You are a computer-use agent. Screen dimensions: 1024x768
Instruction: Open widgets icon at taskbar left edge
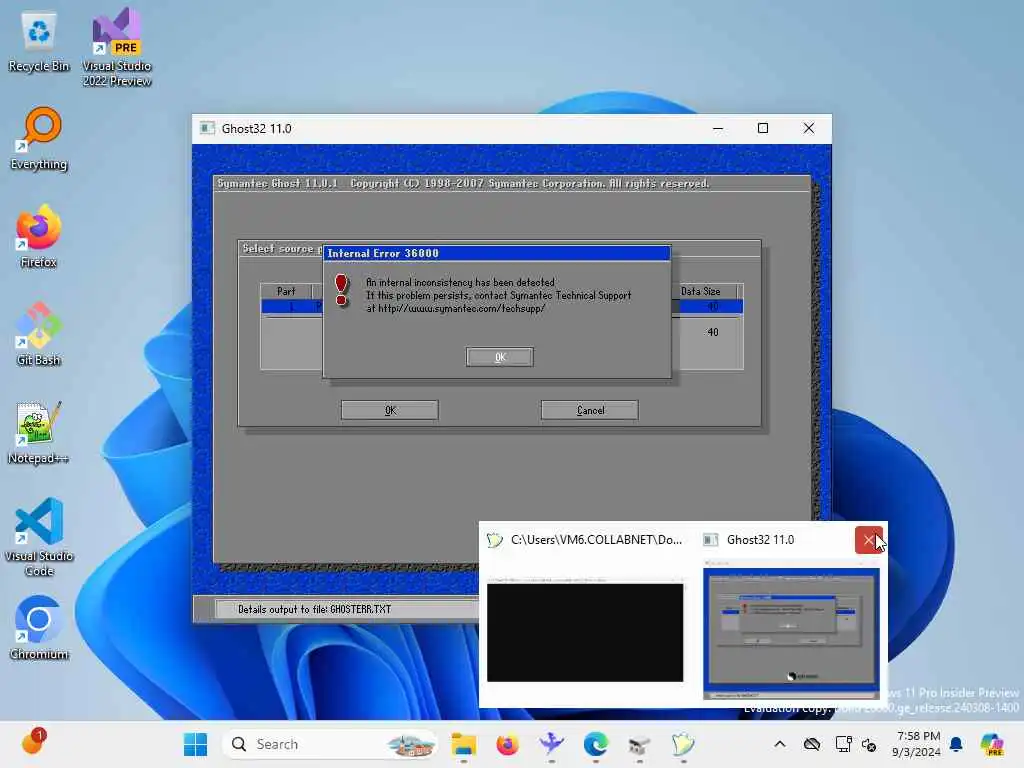click(x=33, y=743)
